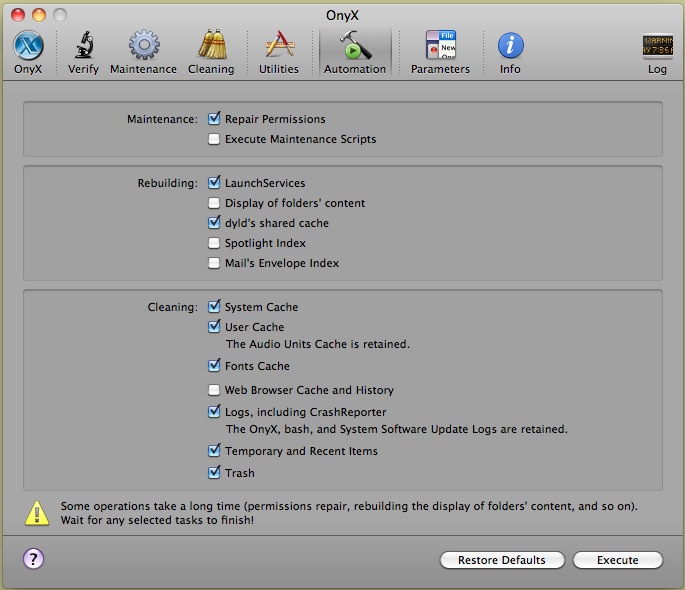
Task: Uncheck the LaunchServices rebuilding option
Action: (x=214, y=183)
